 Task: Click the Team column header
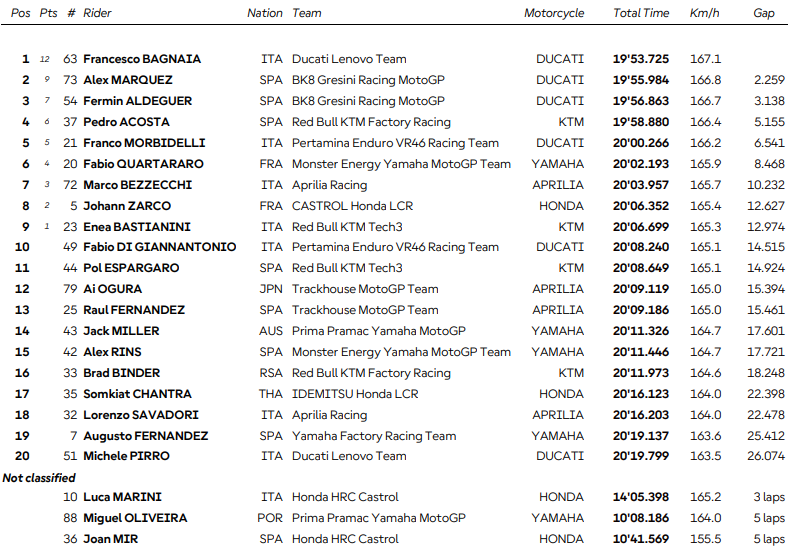307,13
